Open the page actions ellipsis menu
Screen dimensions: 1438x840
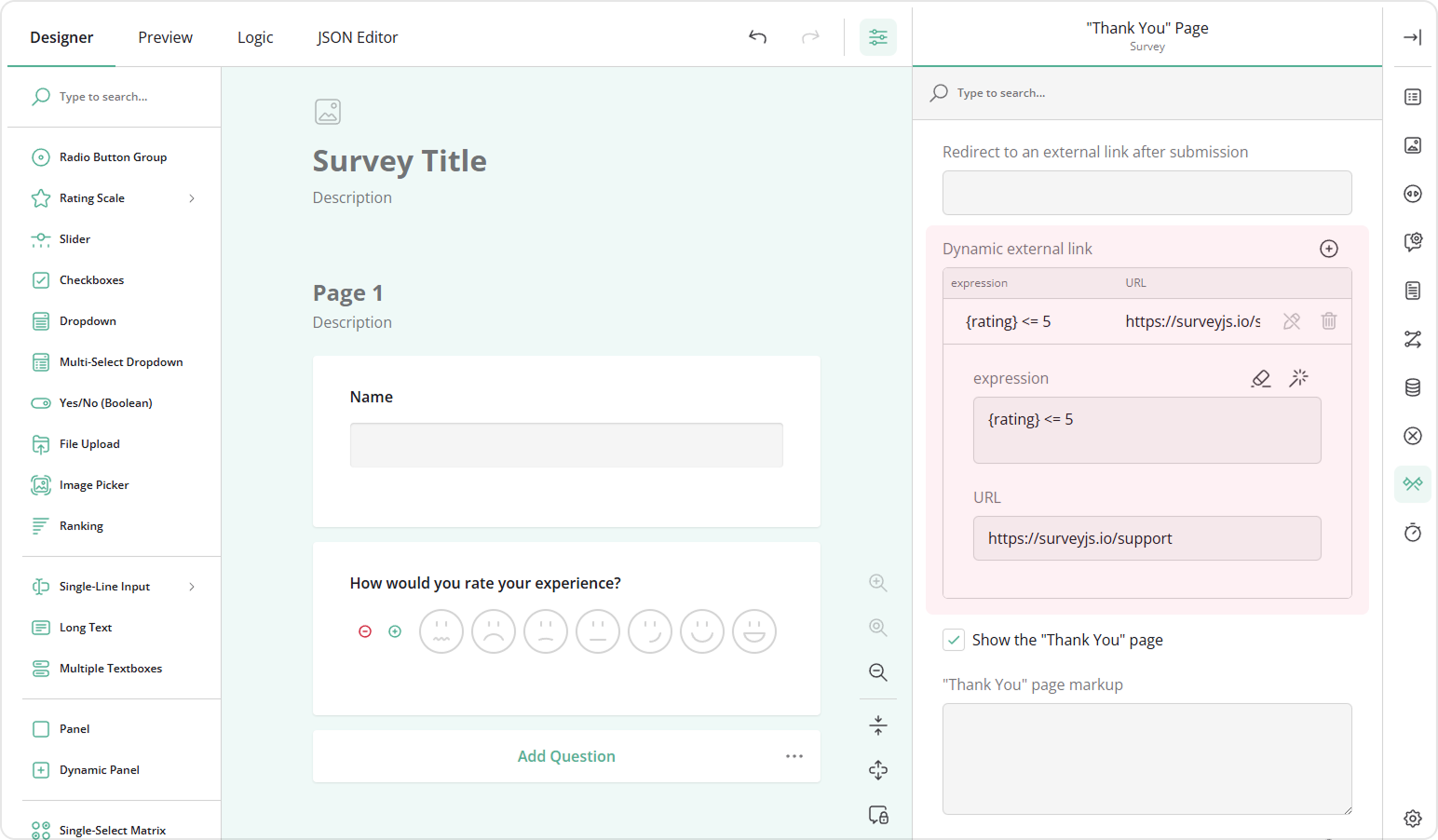click(x=794, y=756)
